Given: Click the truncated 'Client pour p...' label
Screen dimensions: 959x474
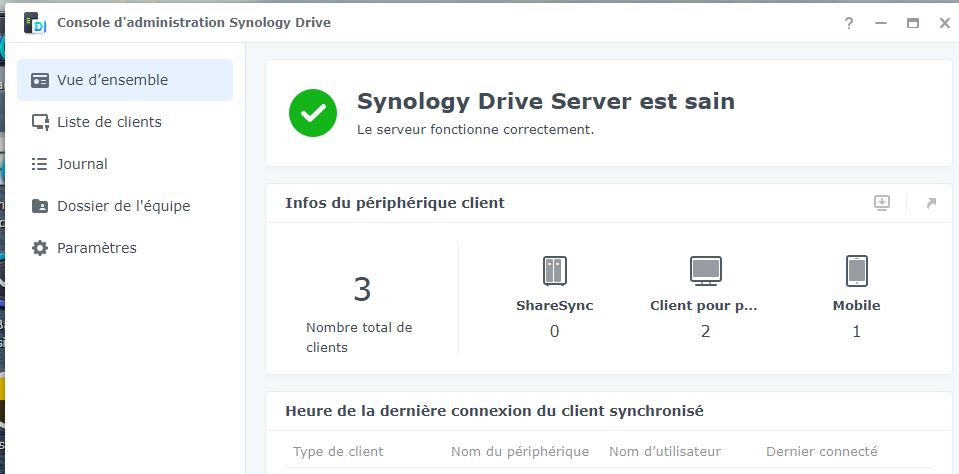Looking at the screenshot, I should click(704, 306).
